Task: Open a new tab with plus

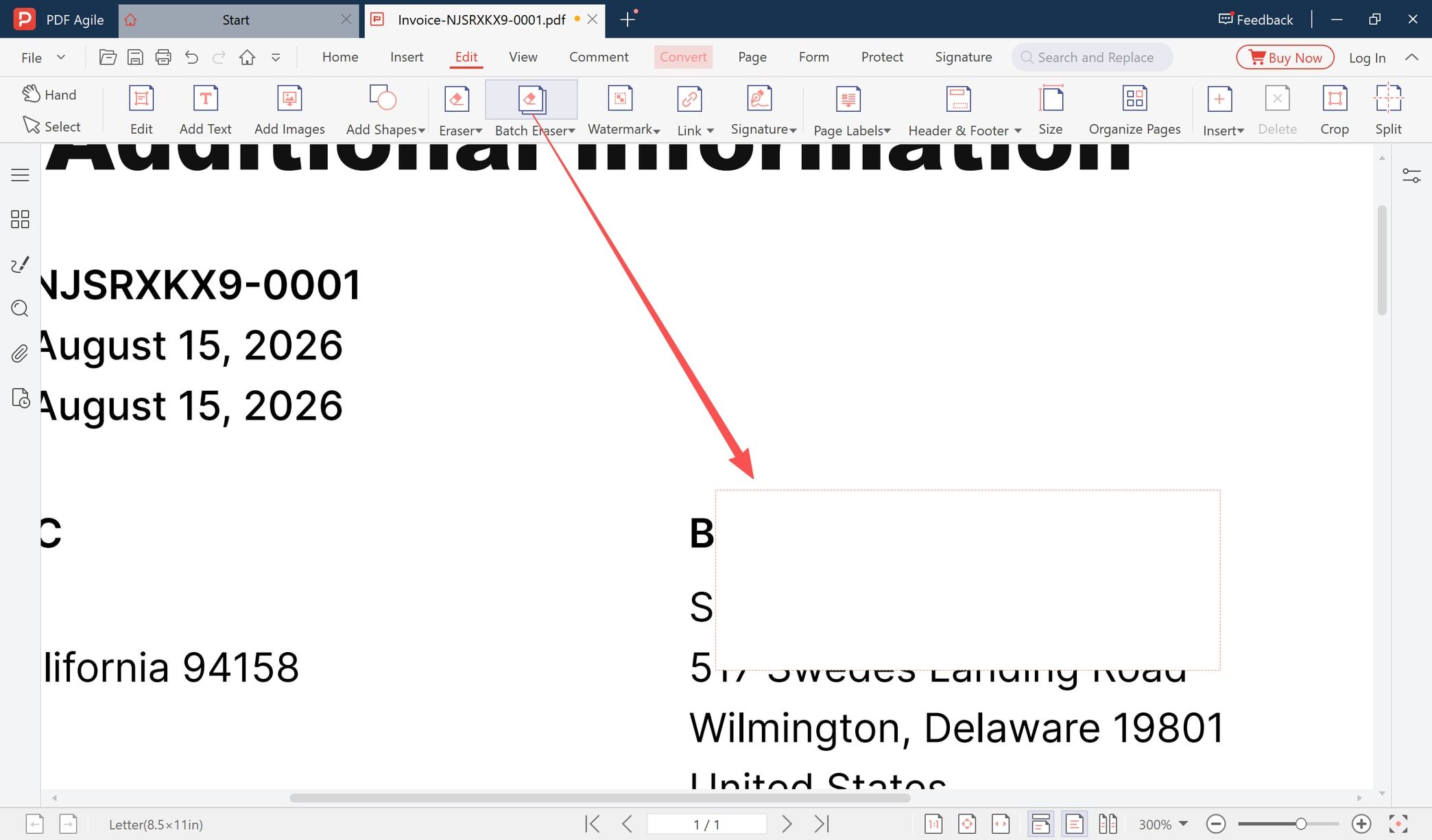Action: point(627,19)
